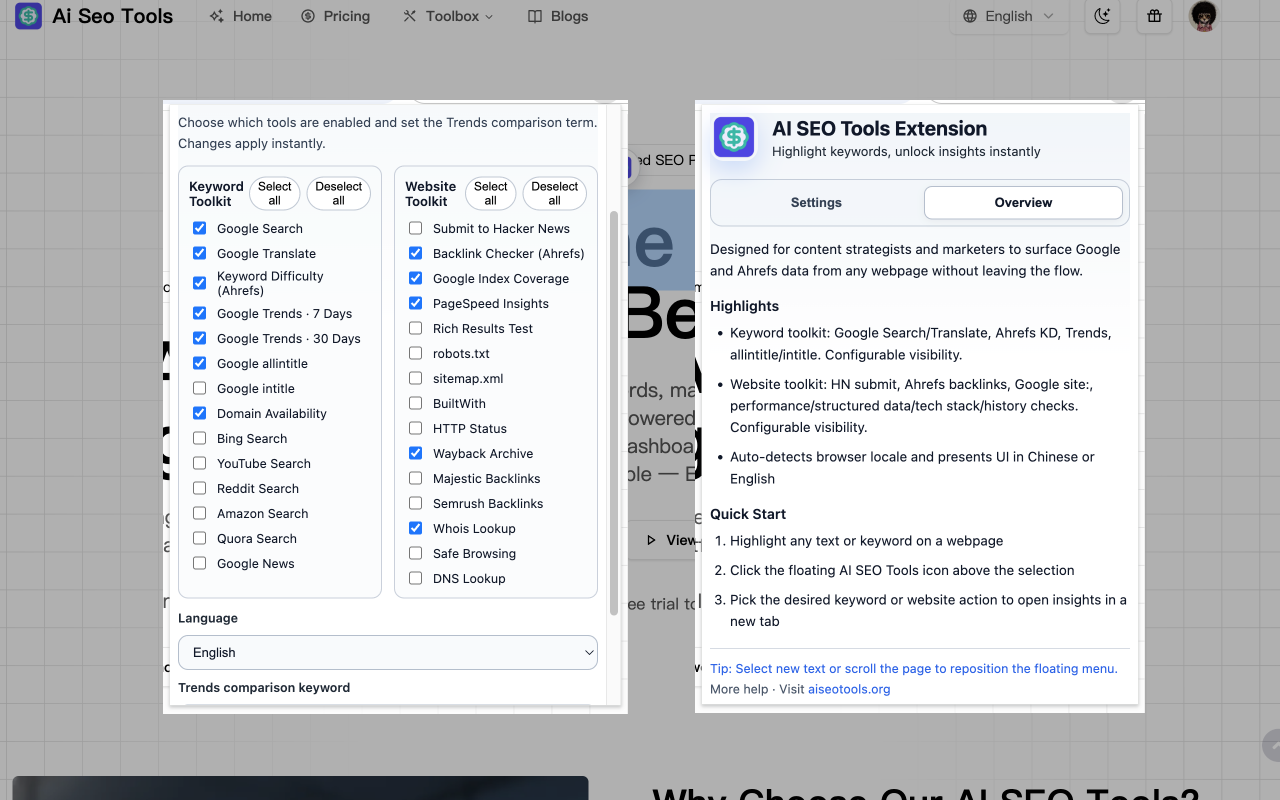
Task: Enable the robots.txt checkbox
Action: pyautogui.click(x=416, y=353)
